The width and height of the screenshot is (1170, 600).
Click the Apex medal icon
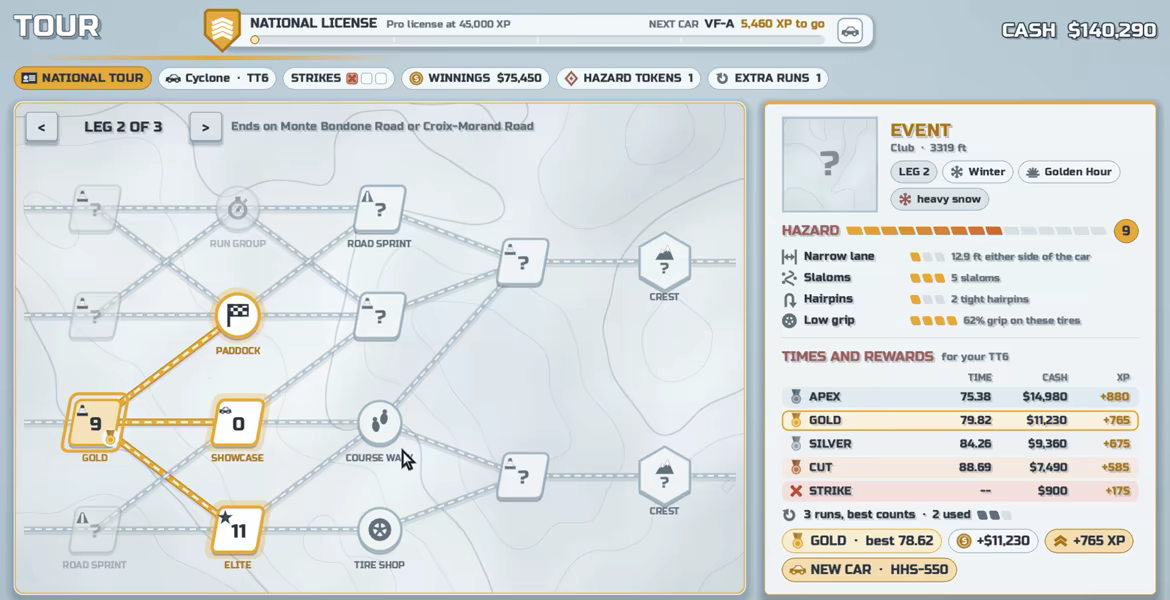[x=796, y=397]
